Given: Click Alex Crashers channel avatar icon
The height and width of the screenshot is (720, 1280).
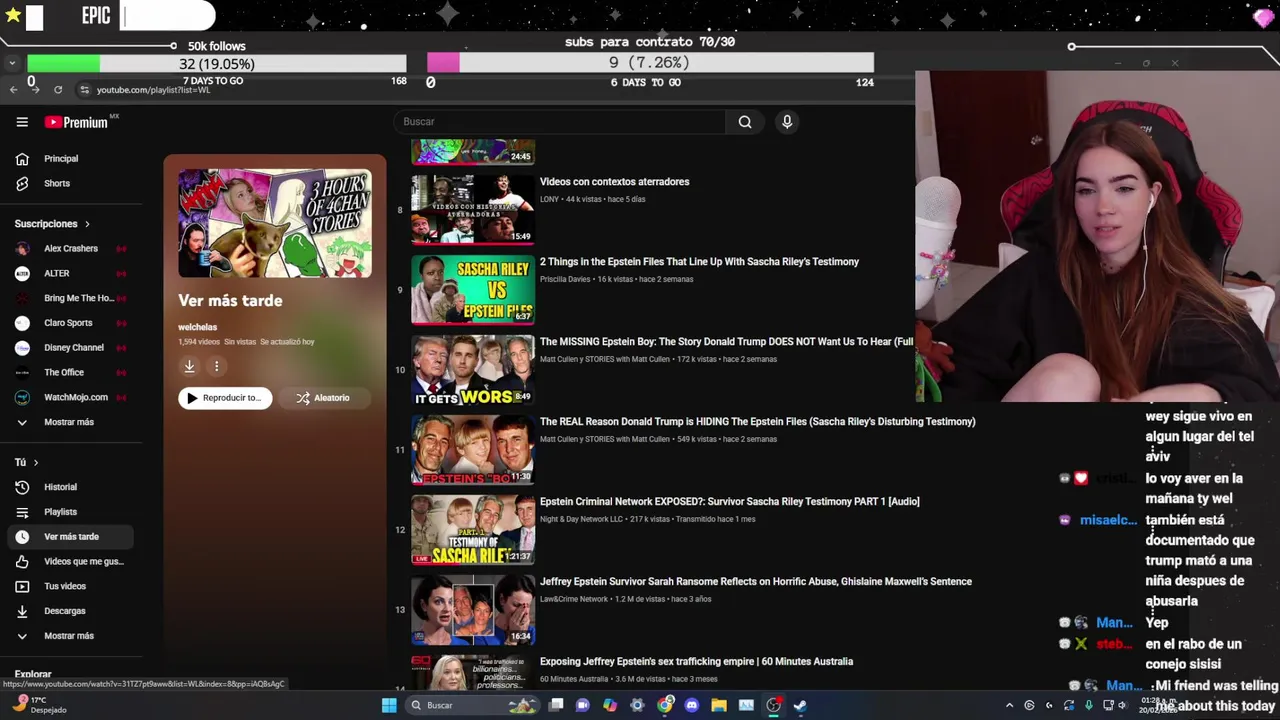Looking at the screenshot, I should 22,248.
